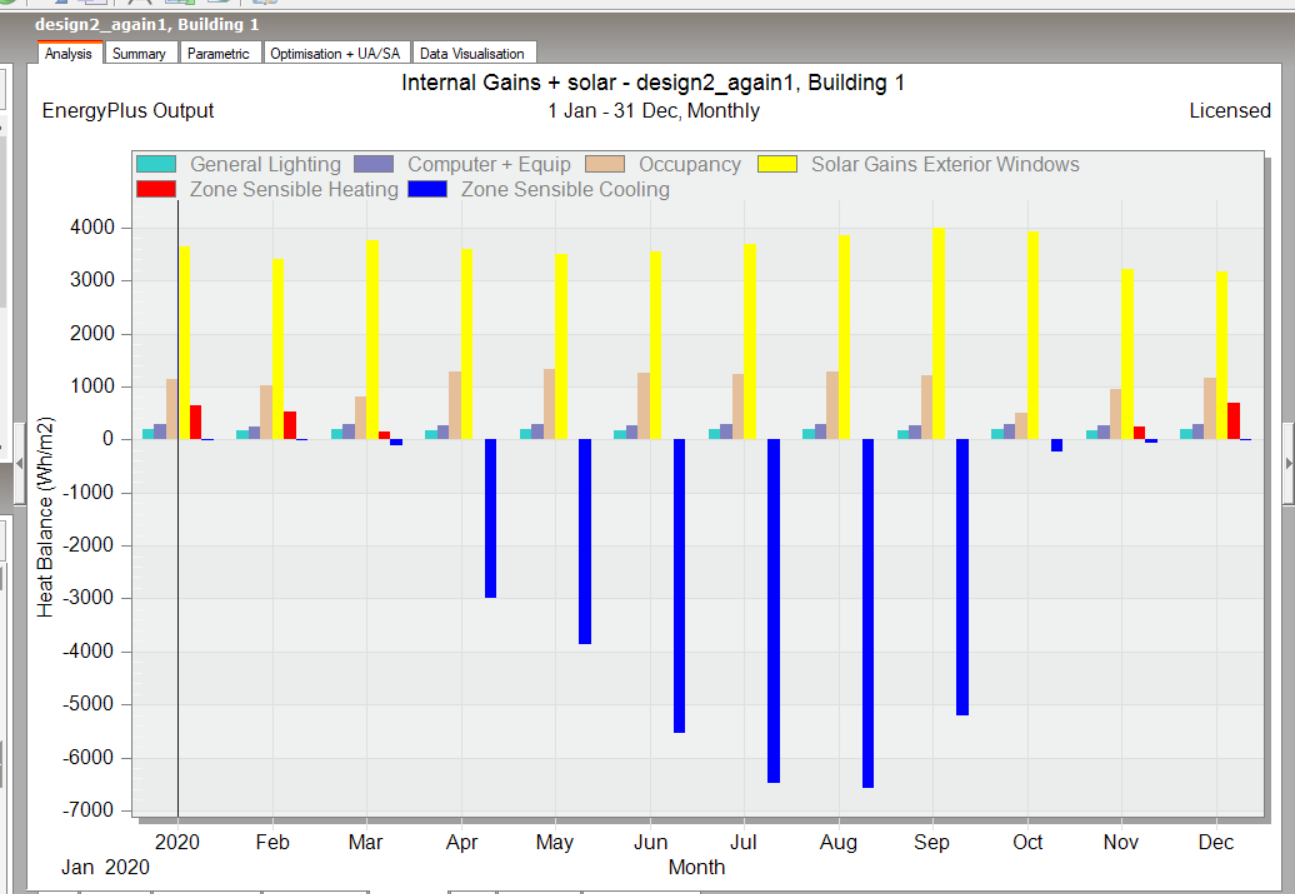Select the Optimisation + UA/SA tab
Screen dimensions: 1295x894
[x=335, y=53]
